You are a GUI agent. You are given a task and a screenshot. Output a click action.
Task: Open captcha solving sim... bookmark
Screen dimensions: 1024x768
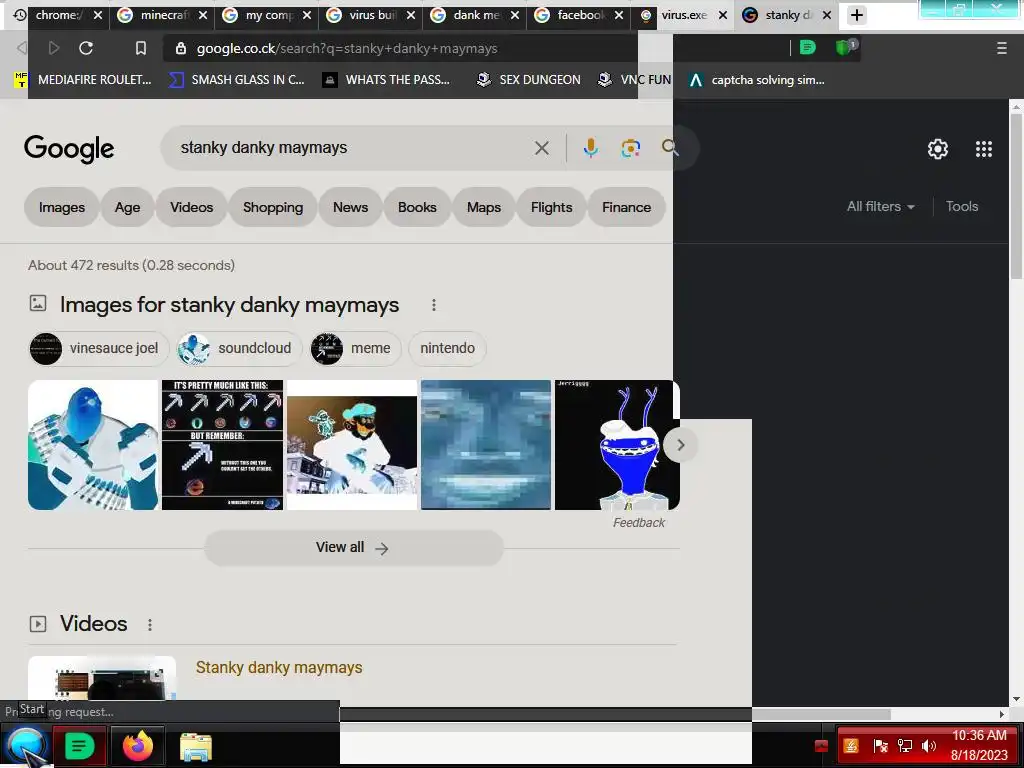[x=758, y=80]
